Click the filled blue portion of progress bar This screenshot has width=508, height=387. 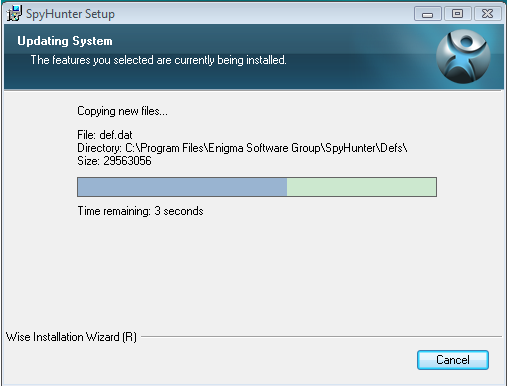pos(182,187)
